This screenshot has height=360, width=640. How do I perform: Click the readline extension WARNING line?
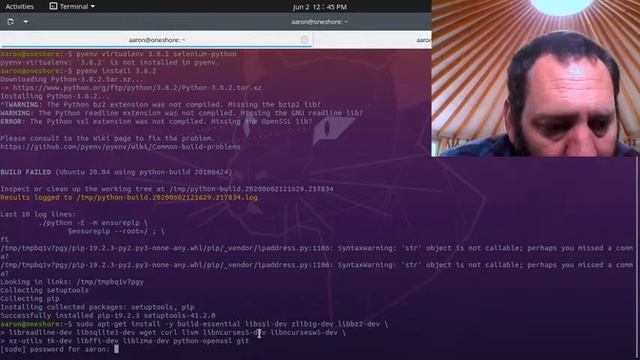coord(182,113)
